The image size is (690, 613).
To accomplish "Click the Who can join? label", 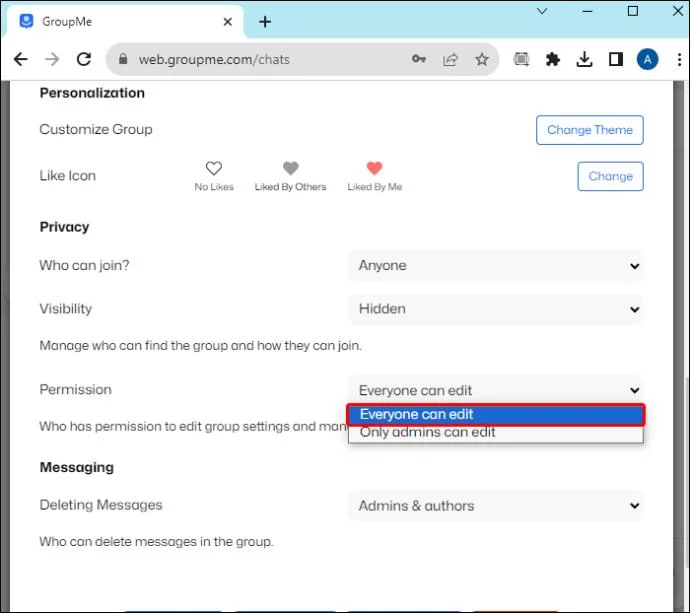I will [x=84, y=265].
